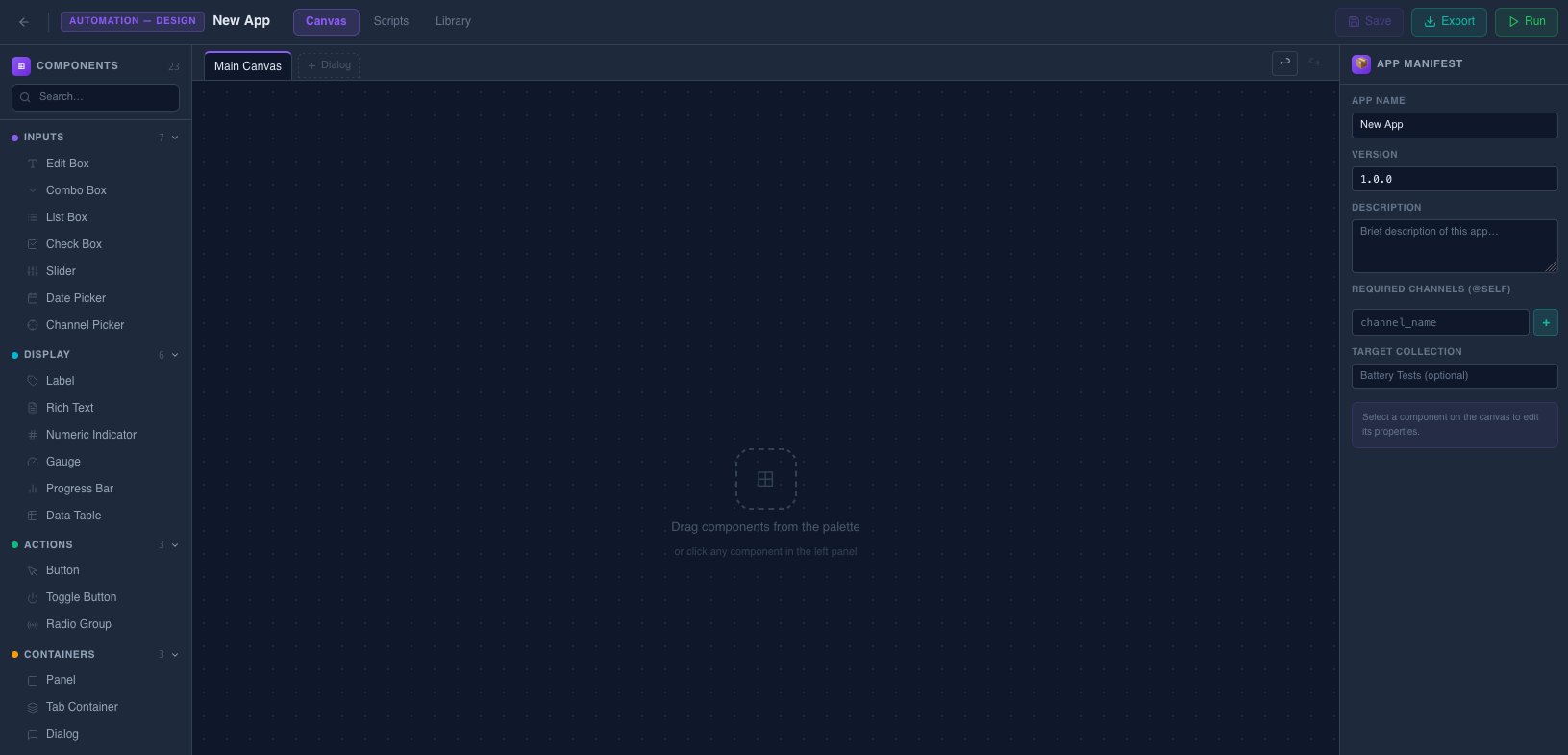Click the Description text area
This screenshot has height=755, width=1568.
(x=1455, y=246)
